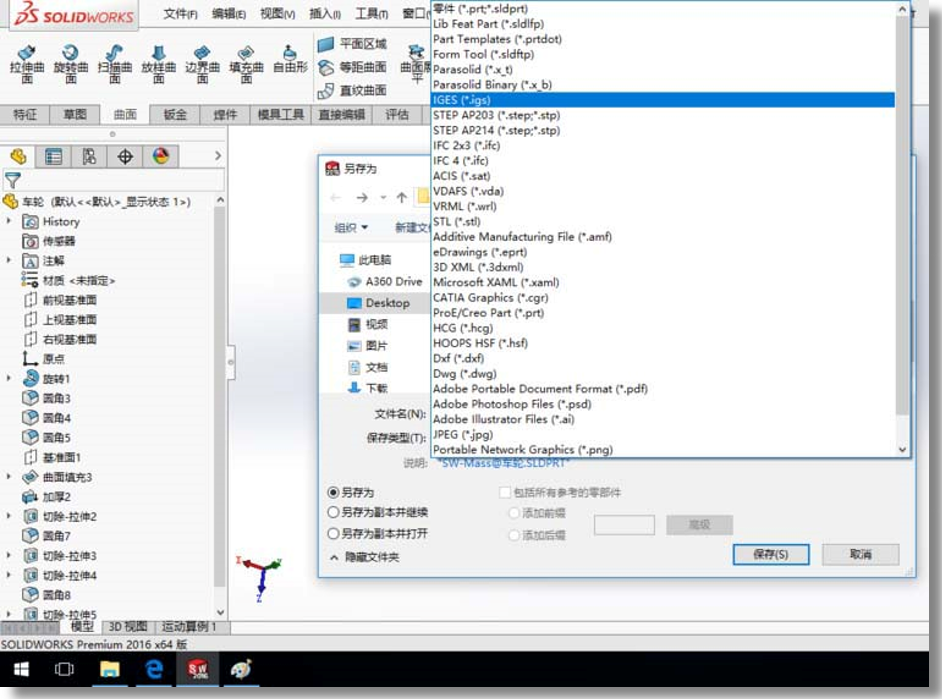942x699 pixels.
Task: Switch to the 钣金 sheet metal tab
Action: 175,114
